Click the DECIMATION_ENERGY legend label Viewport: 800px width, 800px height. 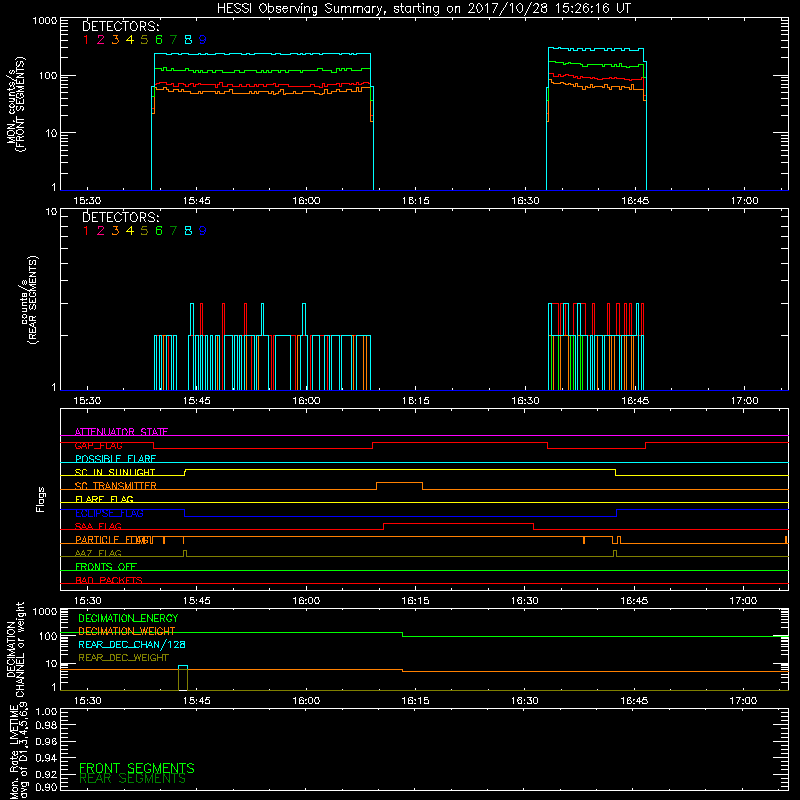click(x=128, y=618)
